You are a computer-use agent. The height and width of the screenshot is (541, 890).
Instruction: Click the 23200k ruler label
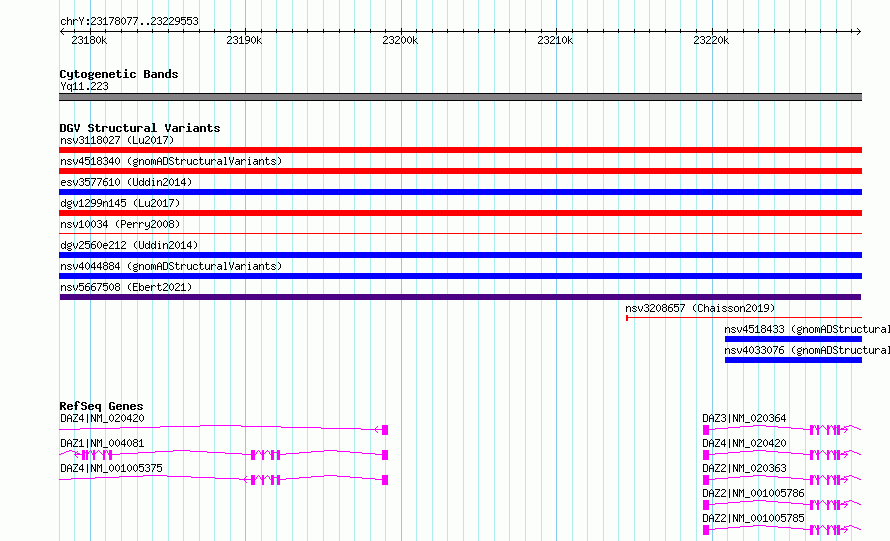click(x=400, y=40)
